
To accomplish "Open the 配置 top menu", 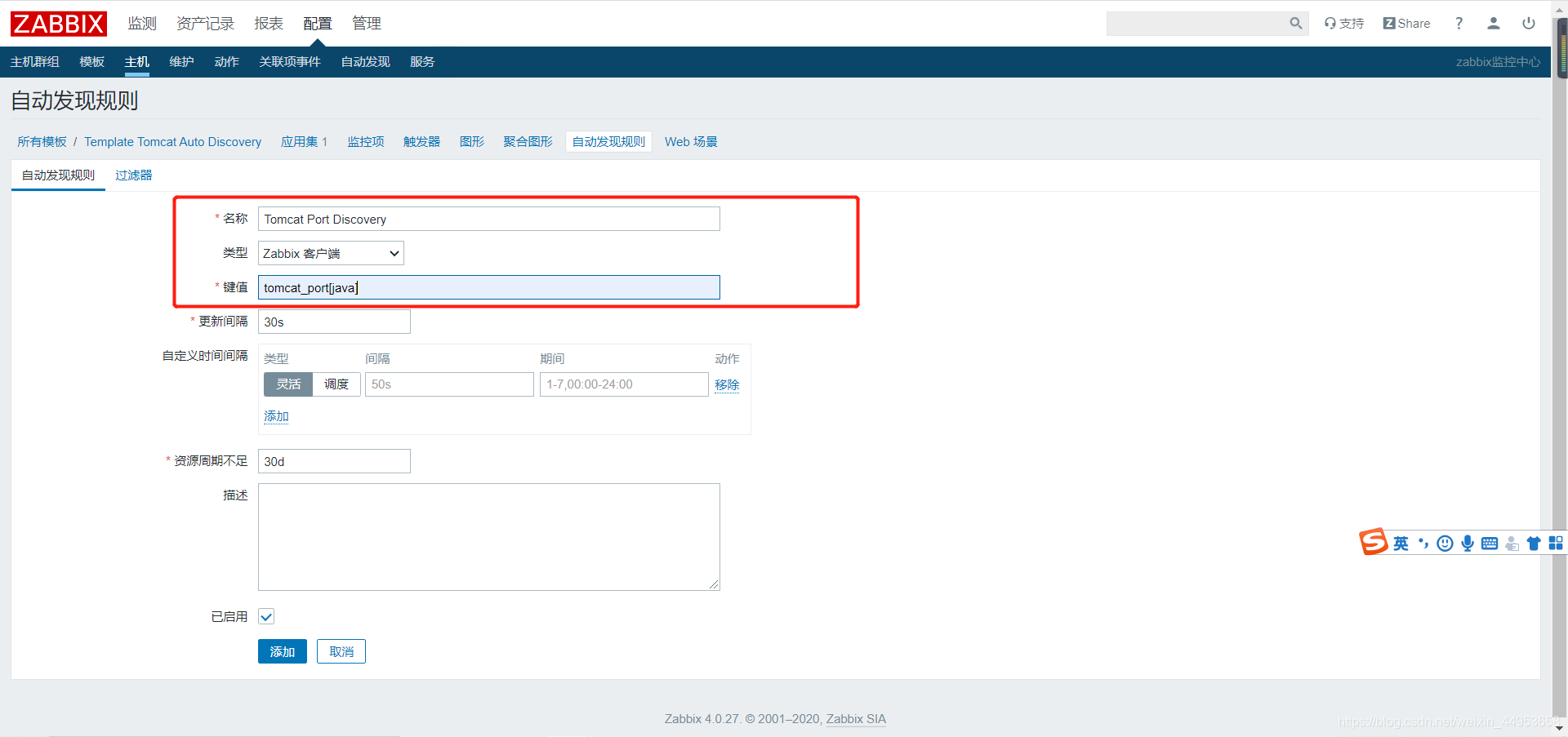I will pos(318,24).
